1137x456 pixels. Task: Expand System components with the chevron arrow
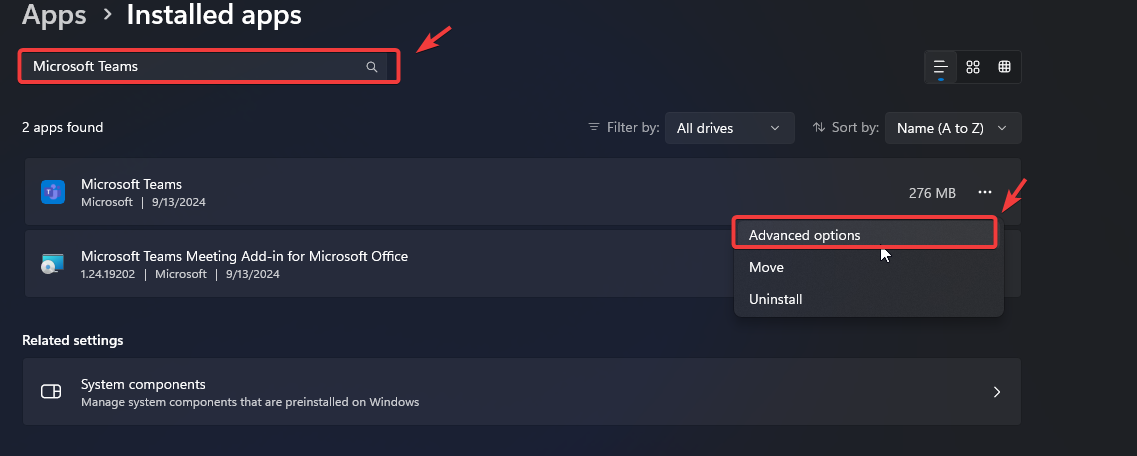click(x=996, y=392)
